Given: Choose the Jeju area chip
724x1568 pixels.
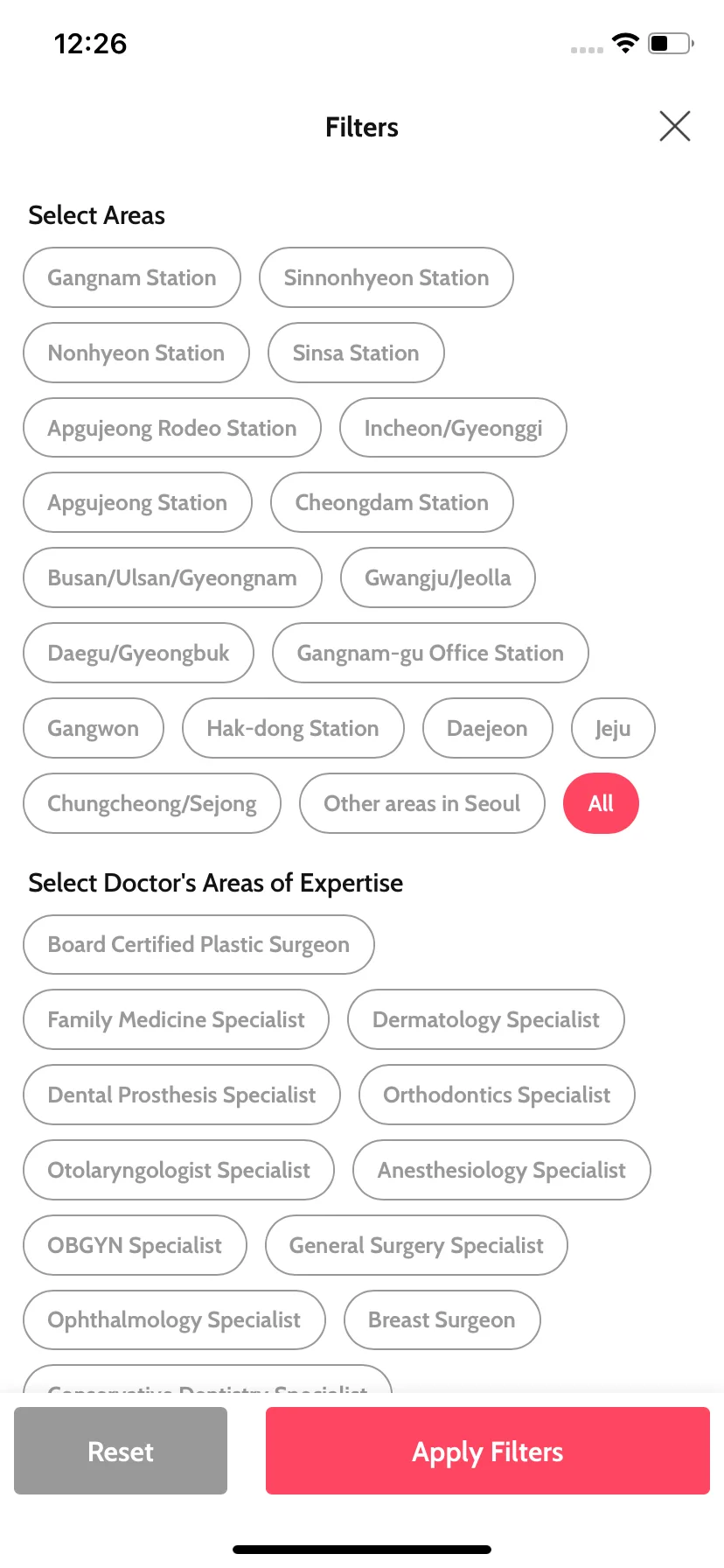Looking at the screenshot, I should (x=613, y=728).
